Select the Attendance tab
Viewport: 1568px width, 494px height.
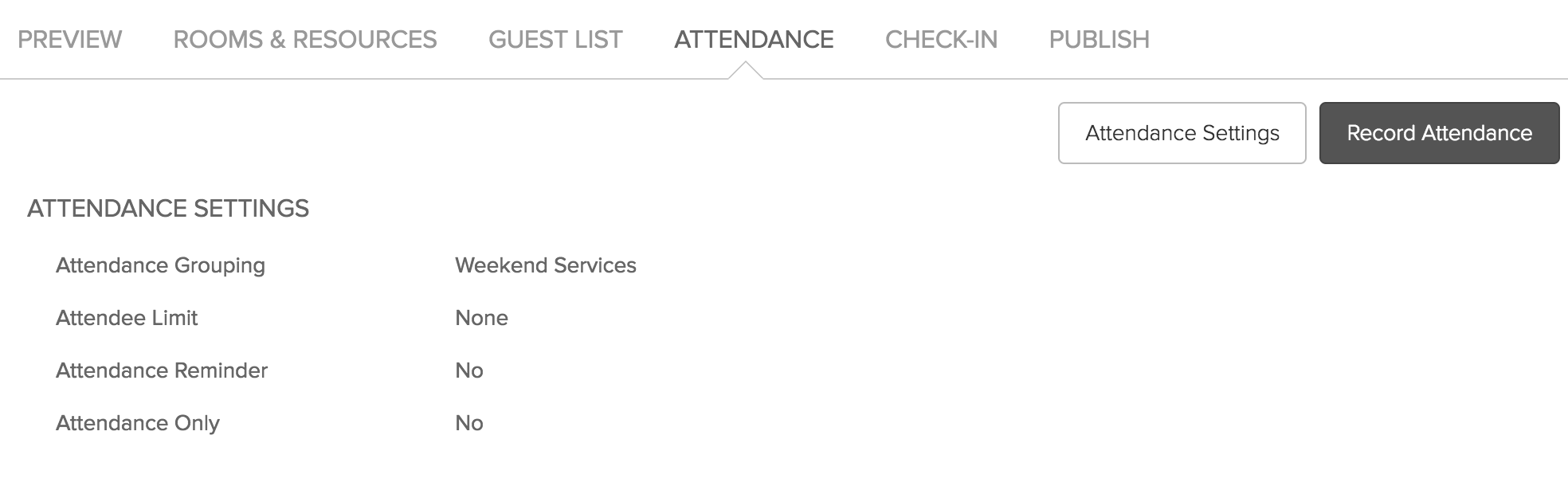pos(755,38)
